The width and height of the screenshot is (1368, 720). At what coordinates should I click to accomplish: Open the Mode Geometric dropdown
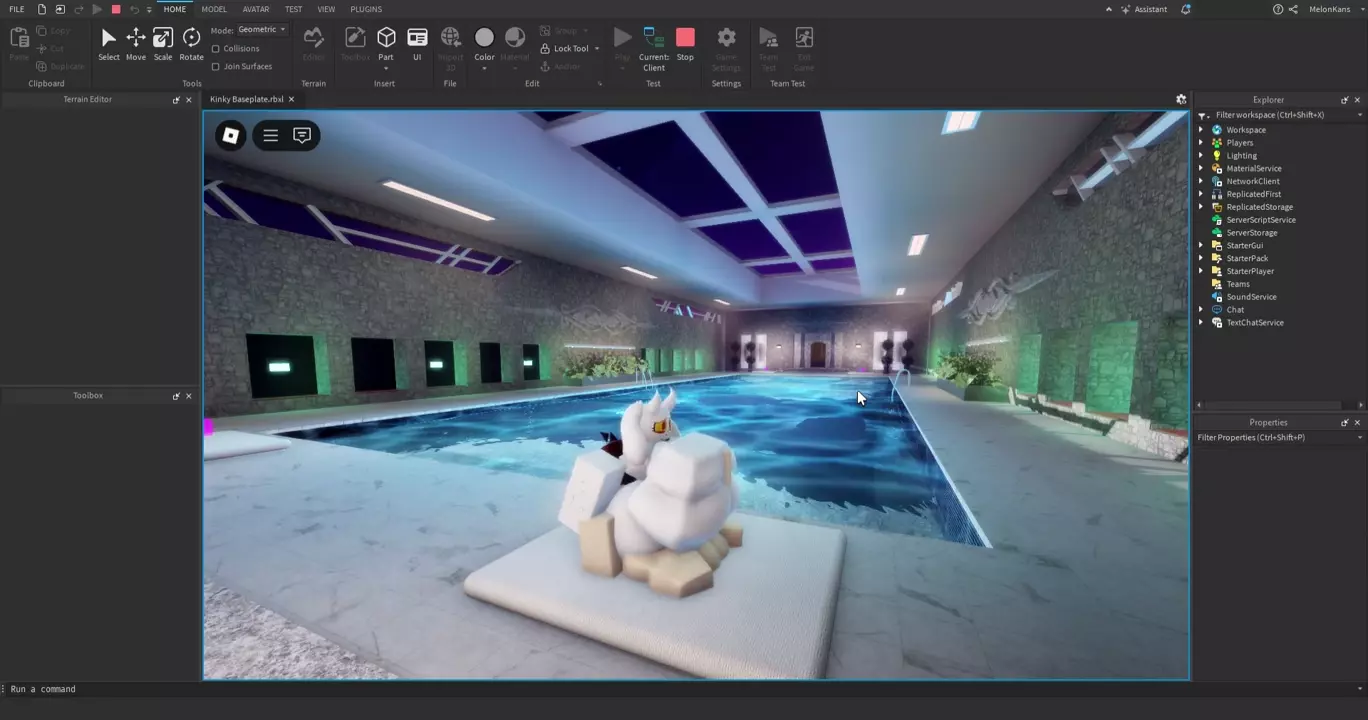click(x=262, y=30)
